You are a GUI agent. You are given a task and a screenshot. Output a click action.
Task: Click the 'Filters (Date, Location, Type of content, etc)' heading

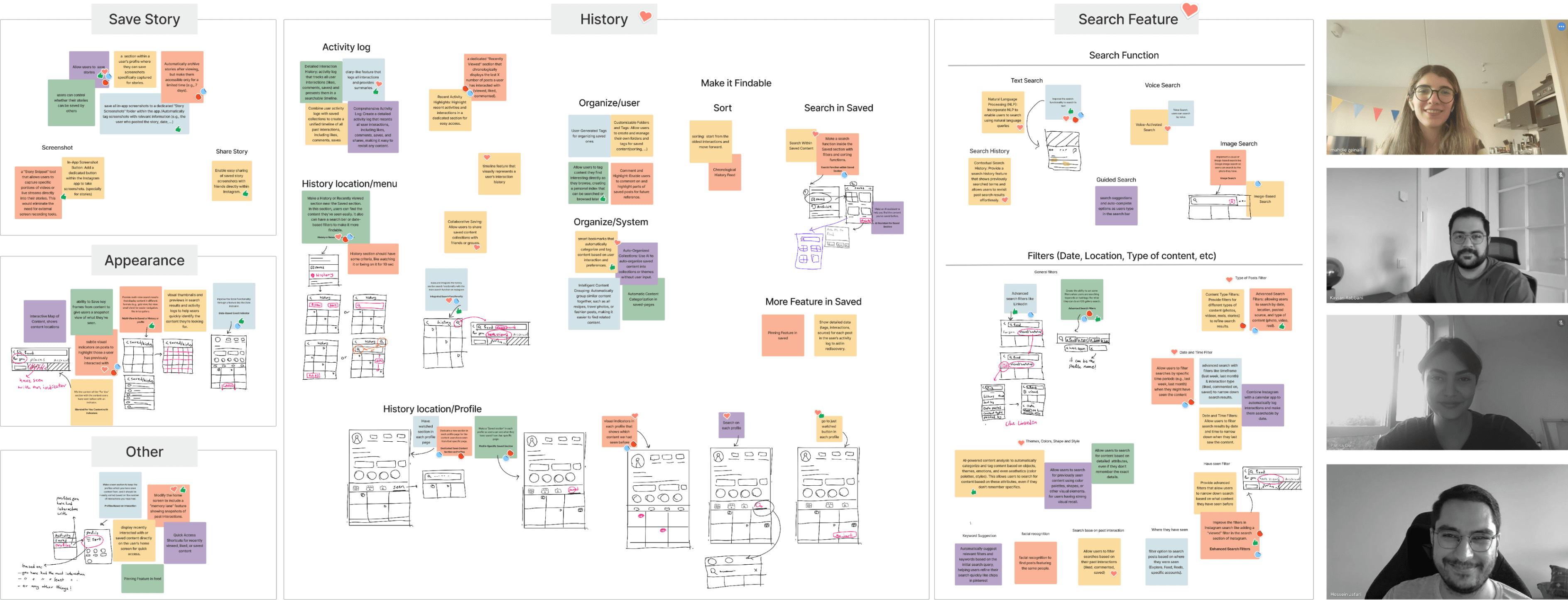click(1121, 256)
